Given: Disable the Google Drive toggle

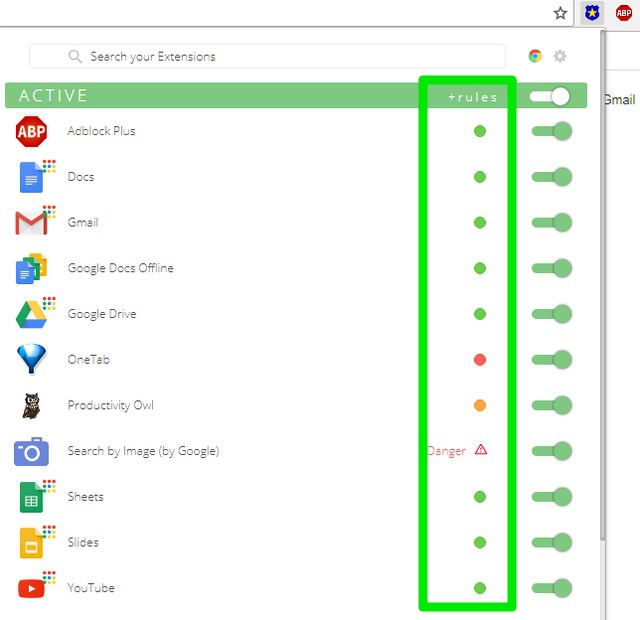Looking at the screenshot, I should point(552,314).
